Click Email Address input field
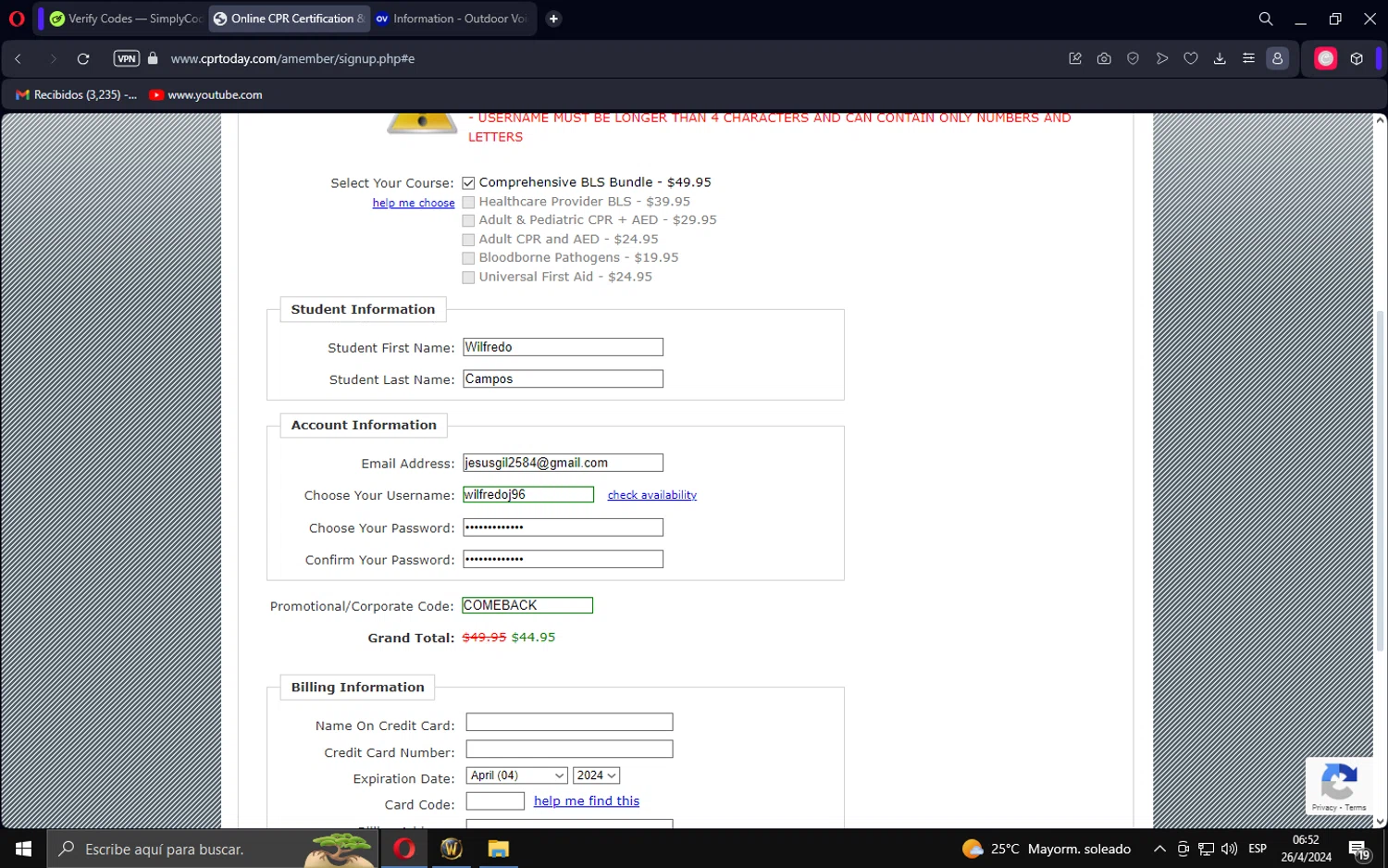The image size is (1388, 868). click(x=563, y=463)
